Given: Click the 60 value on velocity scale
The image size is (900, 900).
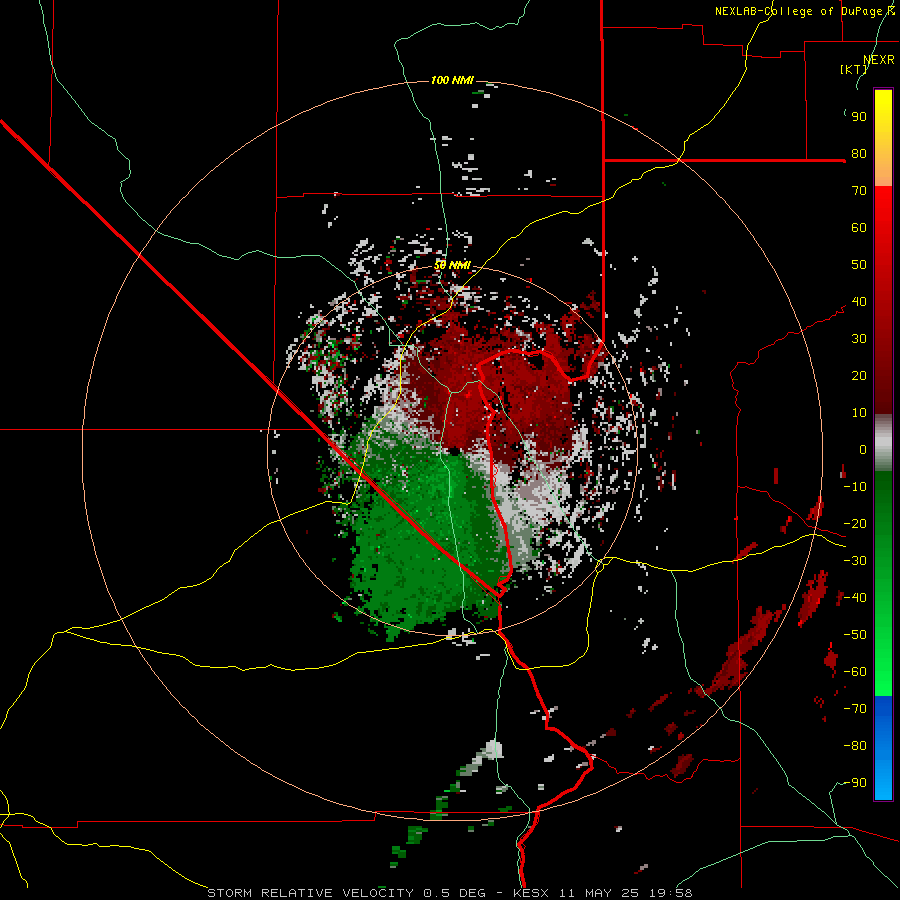Looking at the screenshot, I should [x=859, y=227].
